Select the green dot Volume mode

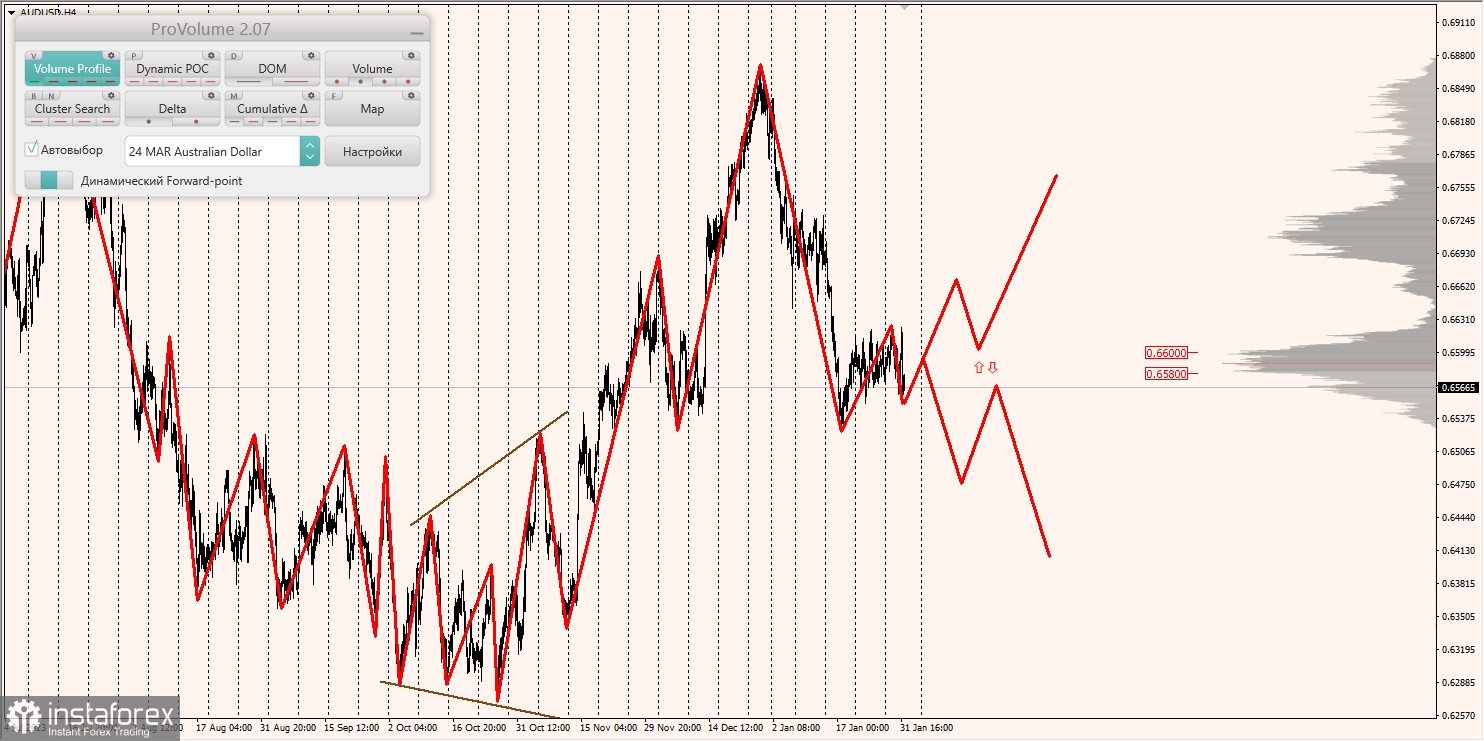point(361,81)
